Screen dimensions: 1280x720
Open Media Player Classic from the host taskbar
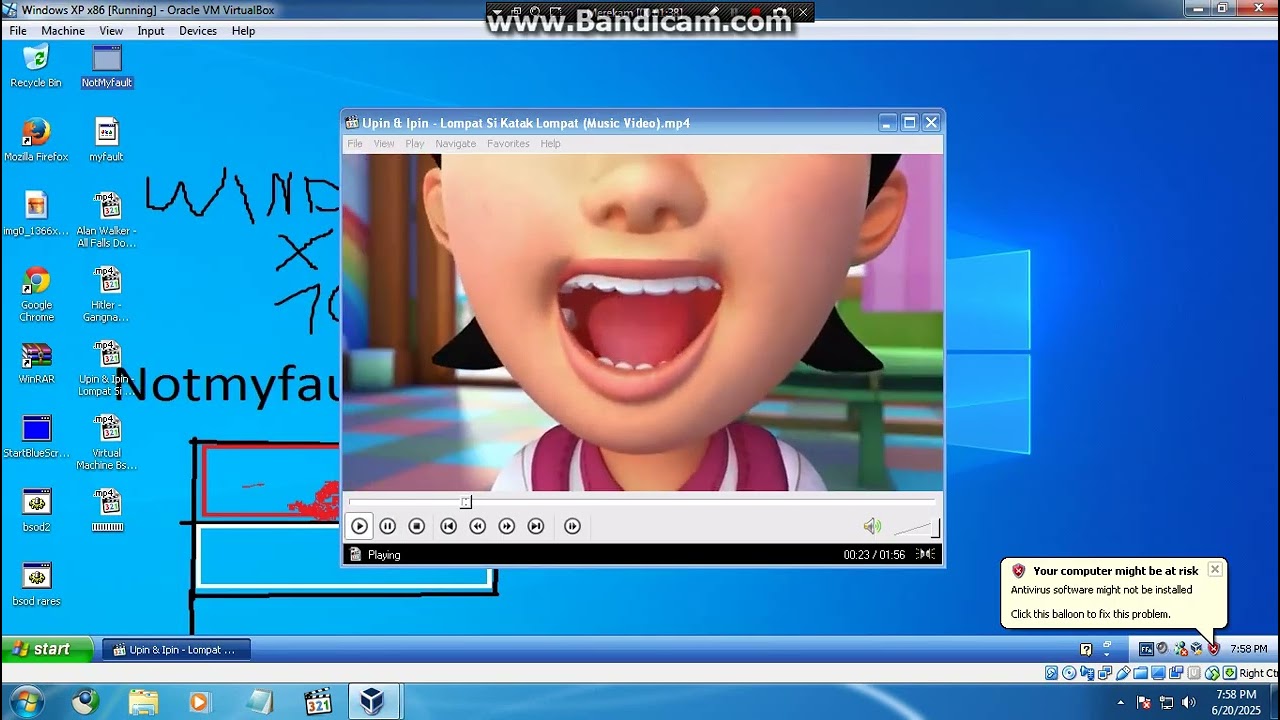pyautogui.click(x=317, y=702)
